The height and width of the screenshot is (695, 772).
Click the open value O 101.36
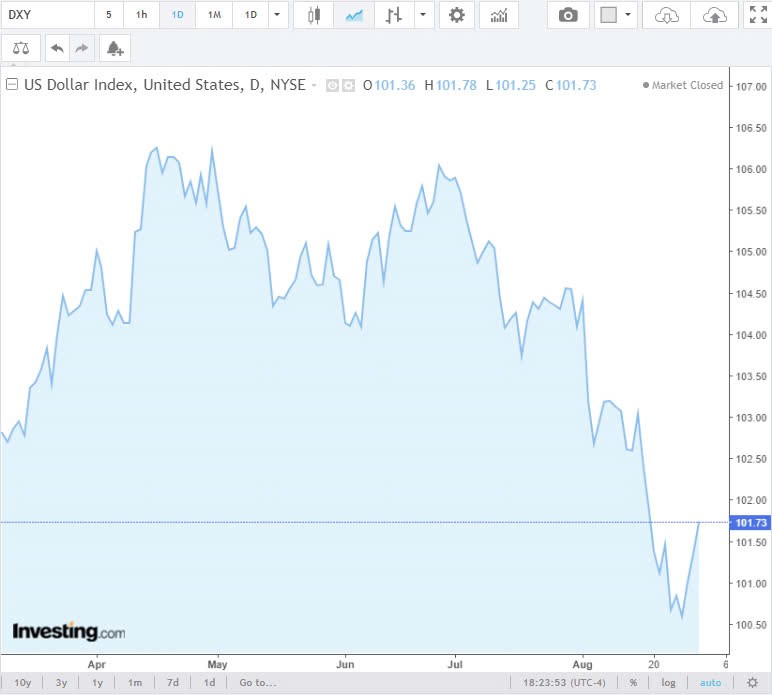pyautogui.click(x=389, y=86)
